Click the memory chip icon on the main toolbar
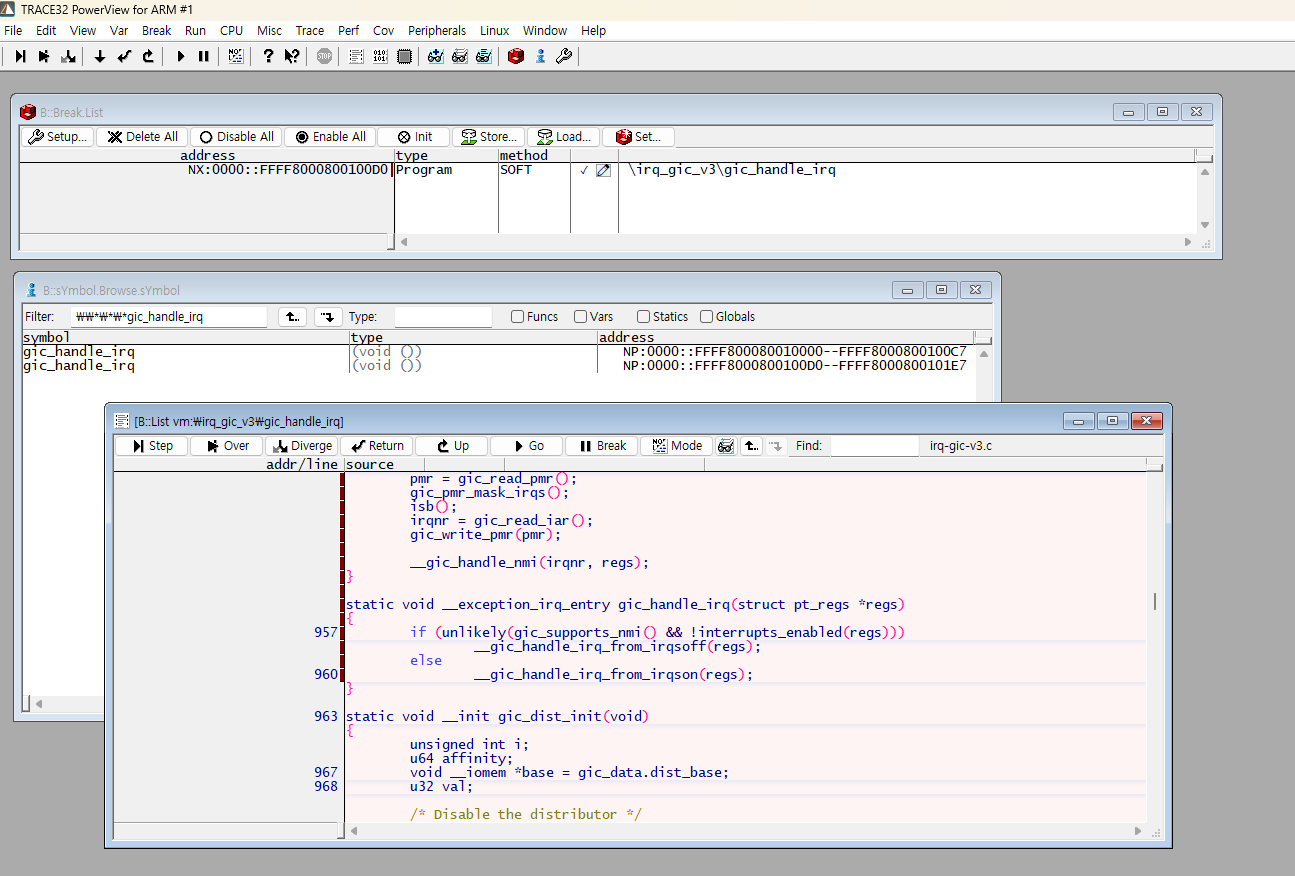1295x876 pixels. 404,56
